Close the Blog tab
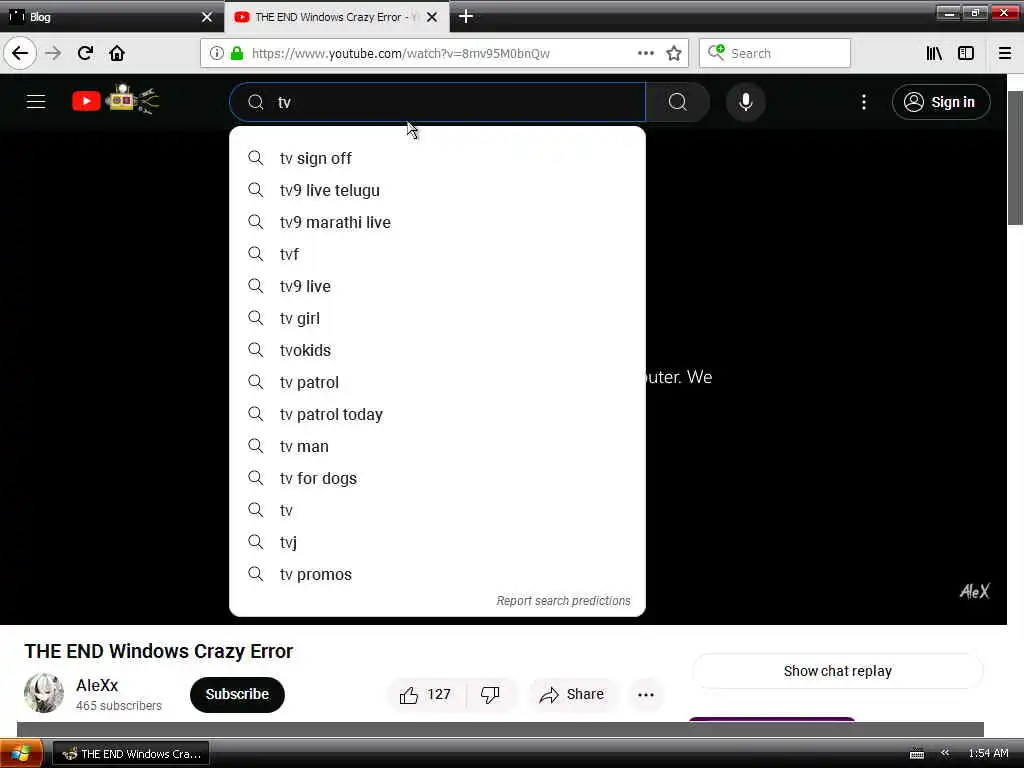This screenshot has width=1024, height=768. click(207, 17)
